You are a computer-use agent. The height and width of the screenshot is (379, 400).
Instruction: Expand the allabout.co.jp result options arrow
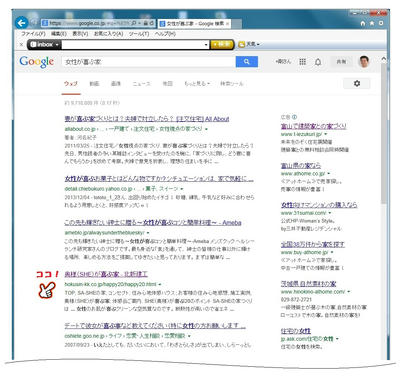click(x=207, y=129)
